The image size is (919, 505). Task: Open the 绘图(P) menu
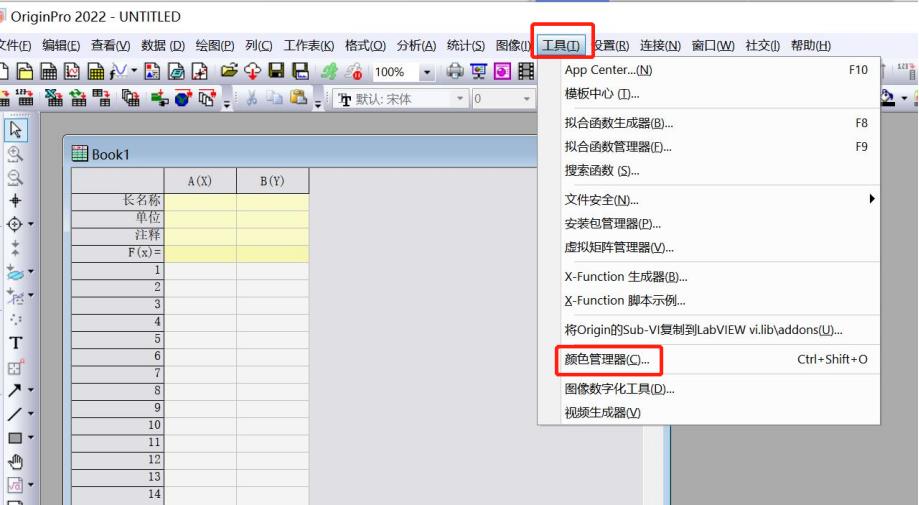tap(215, 46)
